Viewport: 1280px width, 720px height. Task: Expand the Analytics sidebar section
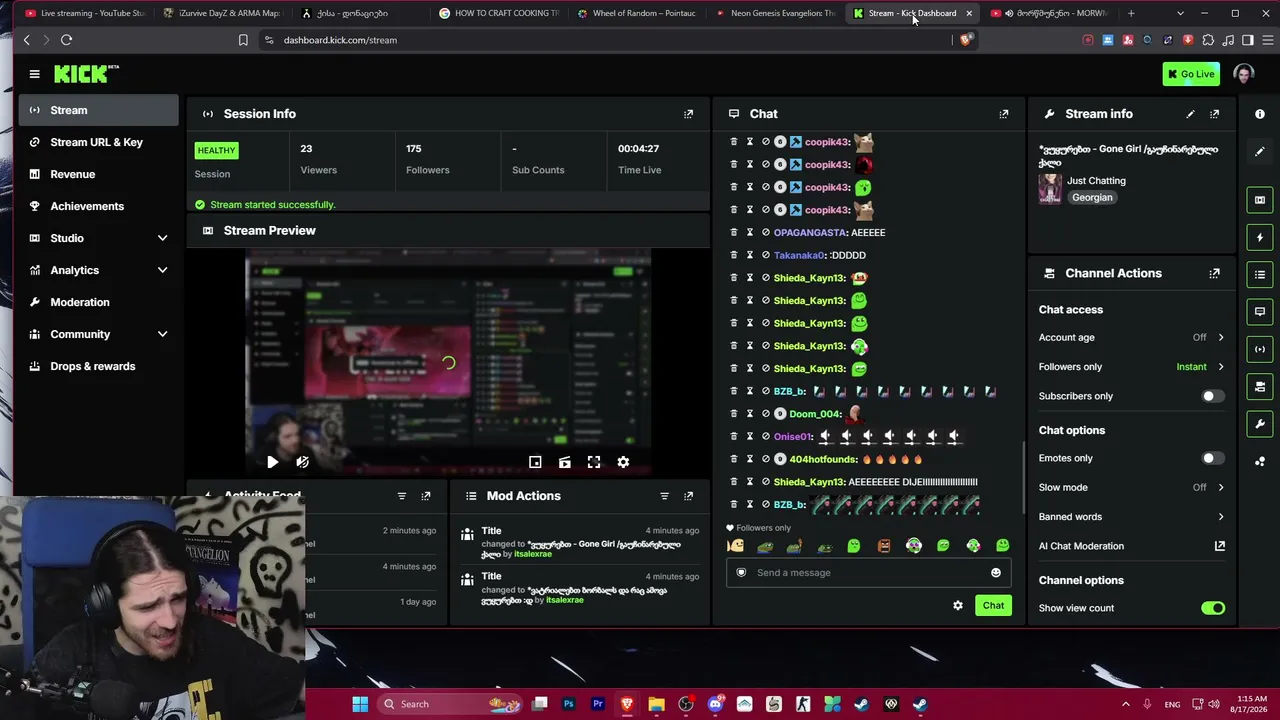click(x=162, y=270)
